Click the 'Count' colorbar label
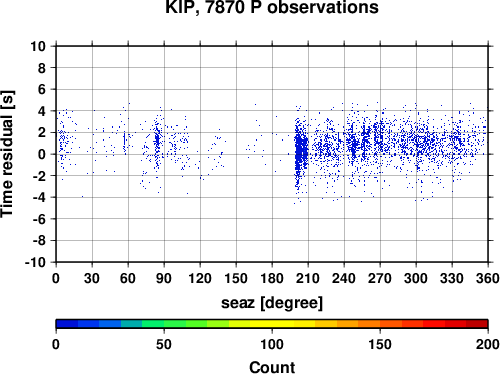This screenshot has height=374, width=500. coord(272,367)
